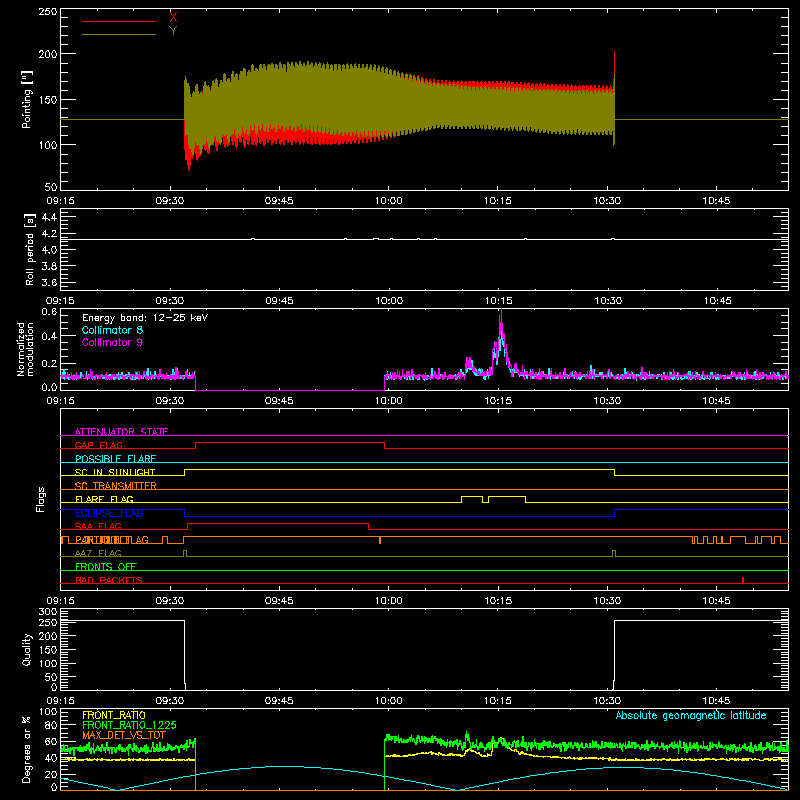
Task: Click the 0.0 tick on modulation axis
Action: 49,387
